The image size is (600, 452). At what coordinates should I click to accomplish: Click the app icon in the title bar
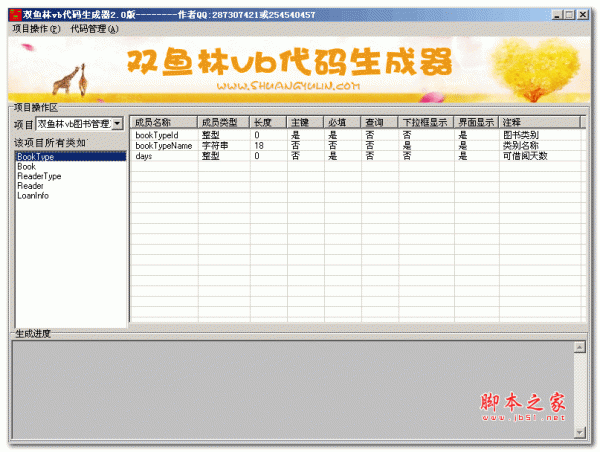pyautogui.click(x=15, y=15)
